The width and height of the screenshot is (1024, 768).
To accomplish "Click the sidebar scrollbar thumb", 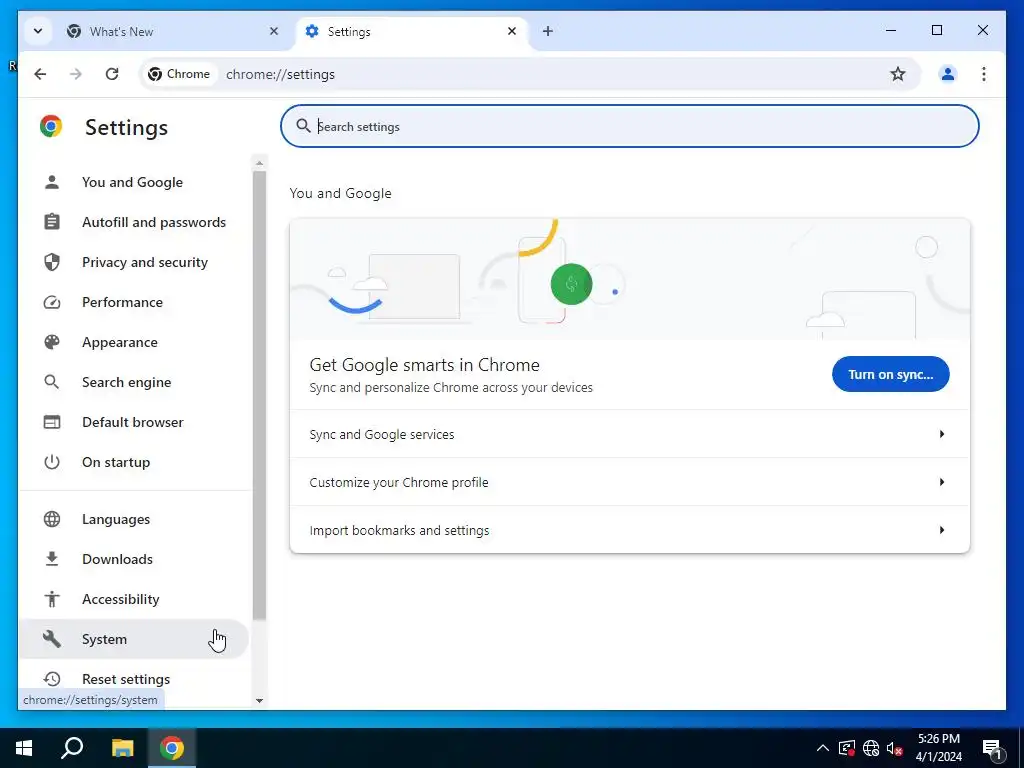I will 259,395.
